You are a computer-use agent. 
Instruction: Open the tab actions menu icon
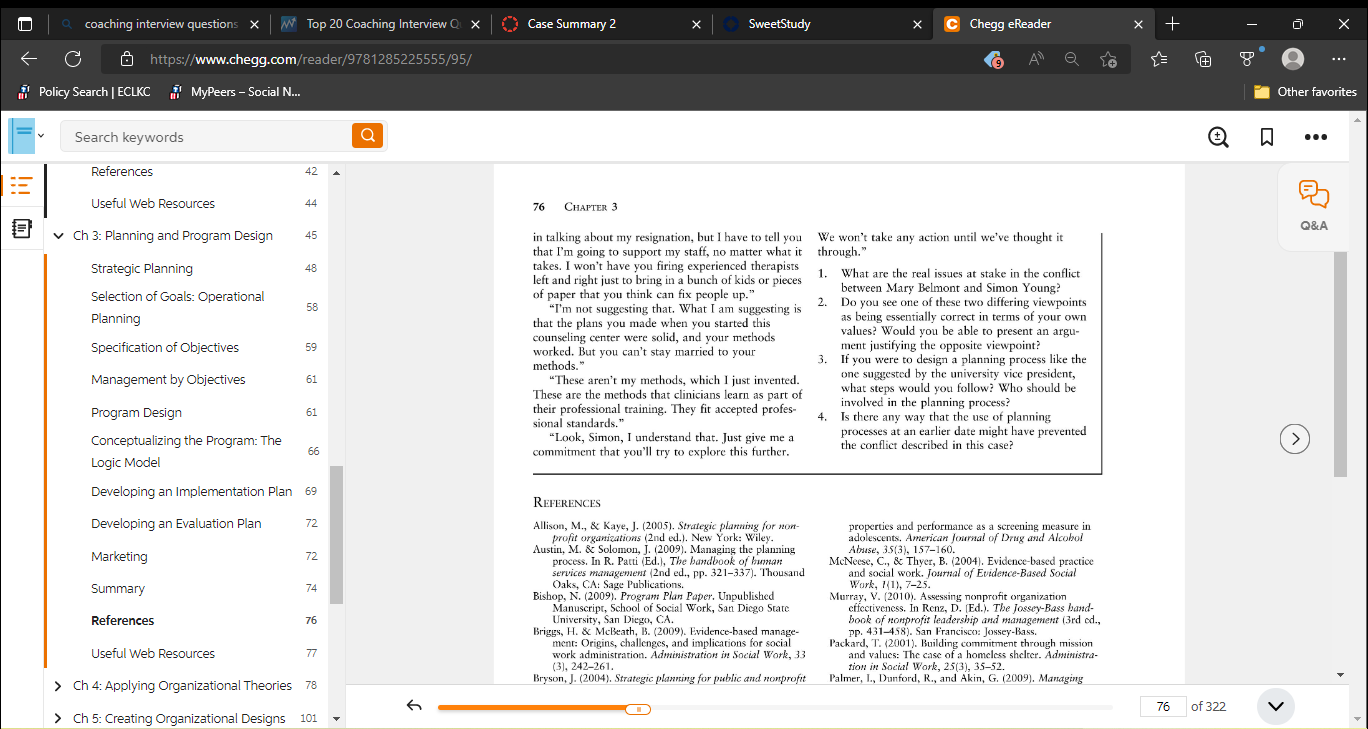[25, 23]
